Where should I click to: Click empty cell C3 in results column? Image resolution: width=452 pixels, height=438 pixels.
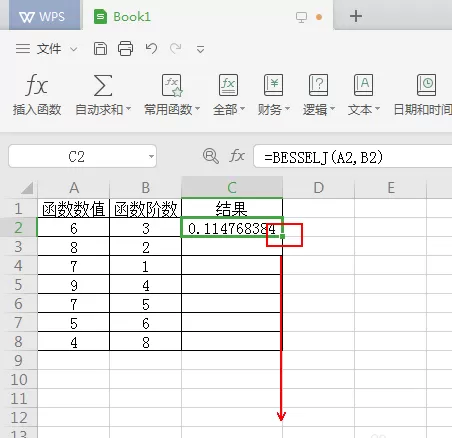pos(232,247)
